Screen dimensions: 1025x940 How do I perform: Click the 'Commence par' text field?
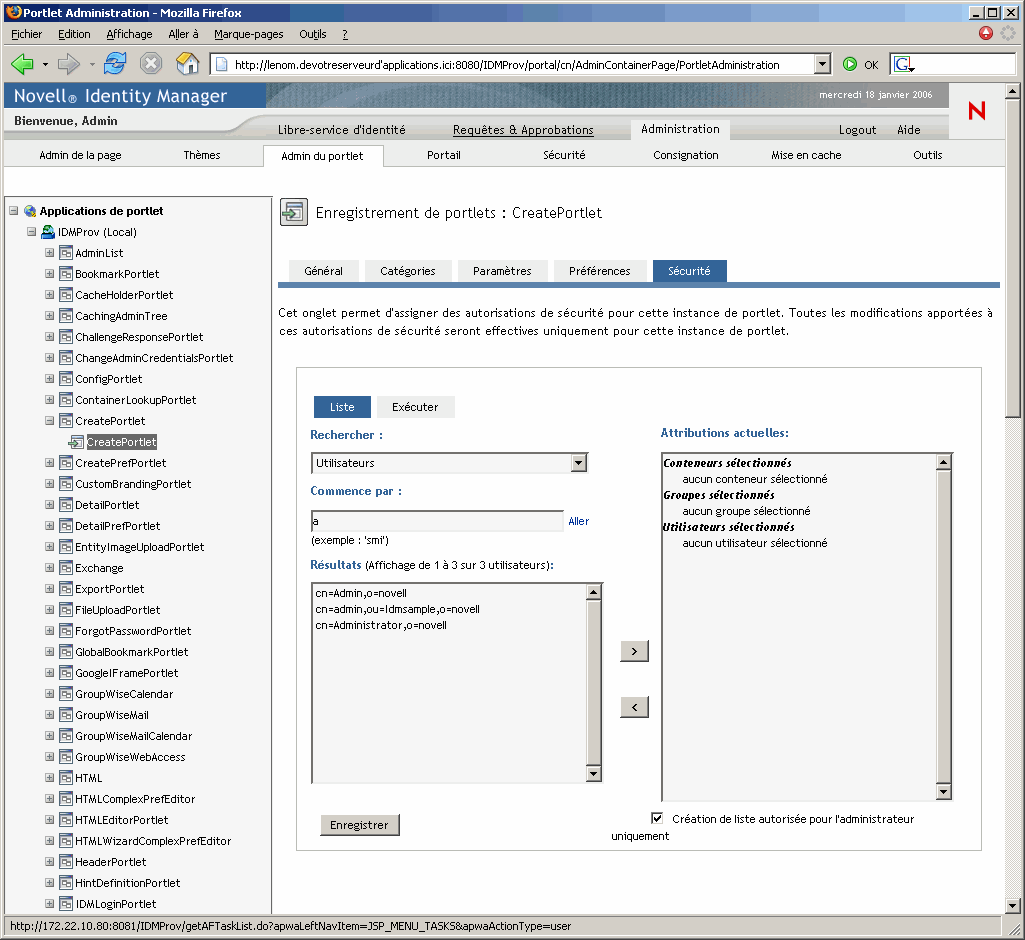tap(437, 521)
